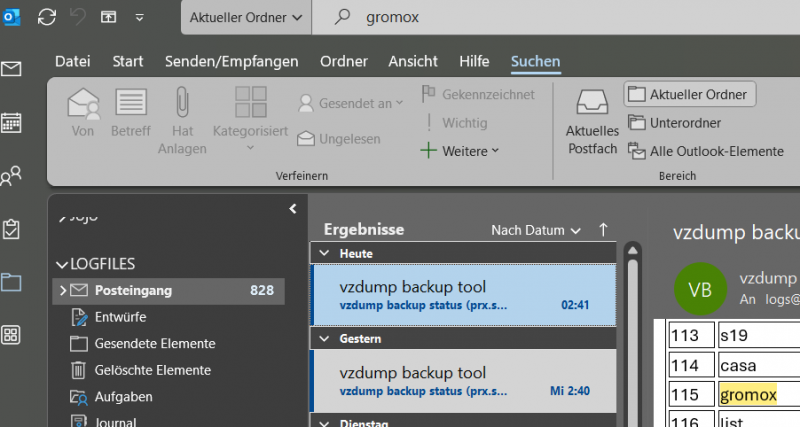Switch to the Ansicht ribbon tab
The height and width of the screenshot is (427, 800).
(x=413, y=61)
